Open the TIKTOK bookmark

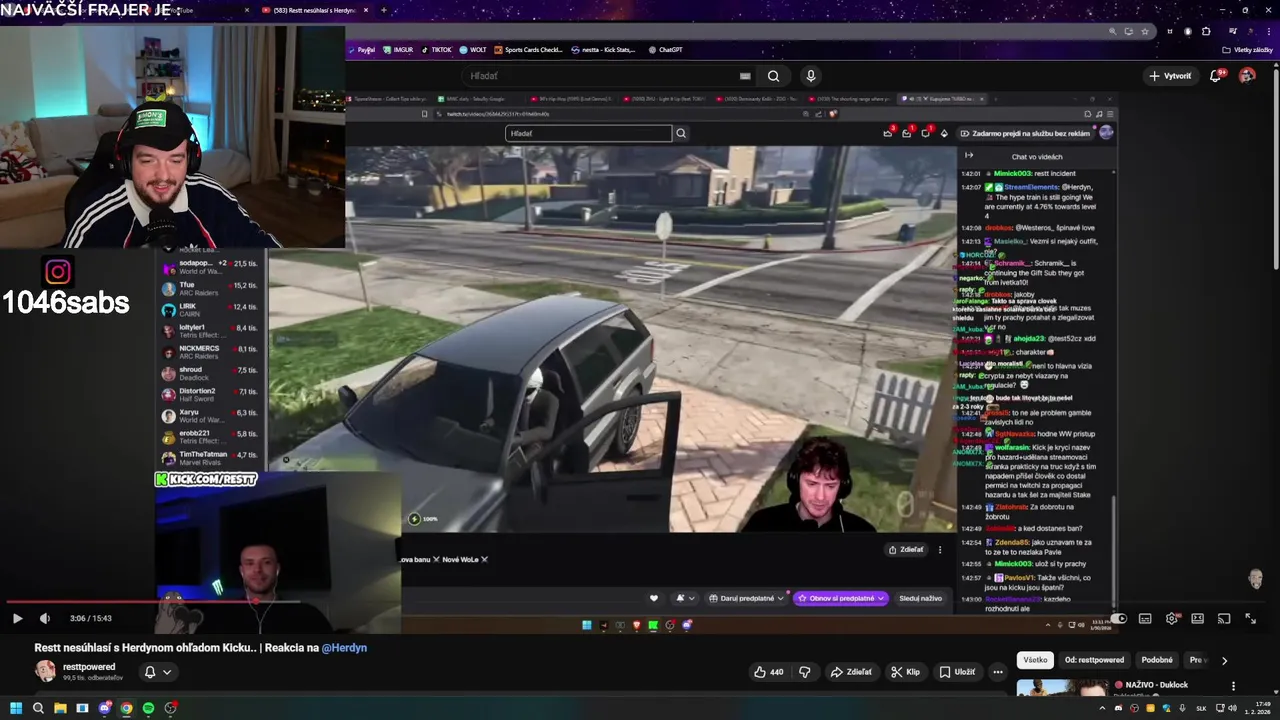click(437, 49)
